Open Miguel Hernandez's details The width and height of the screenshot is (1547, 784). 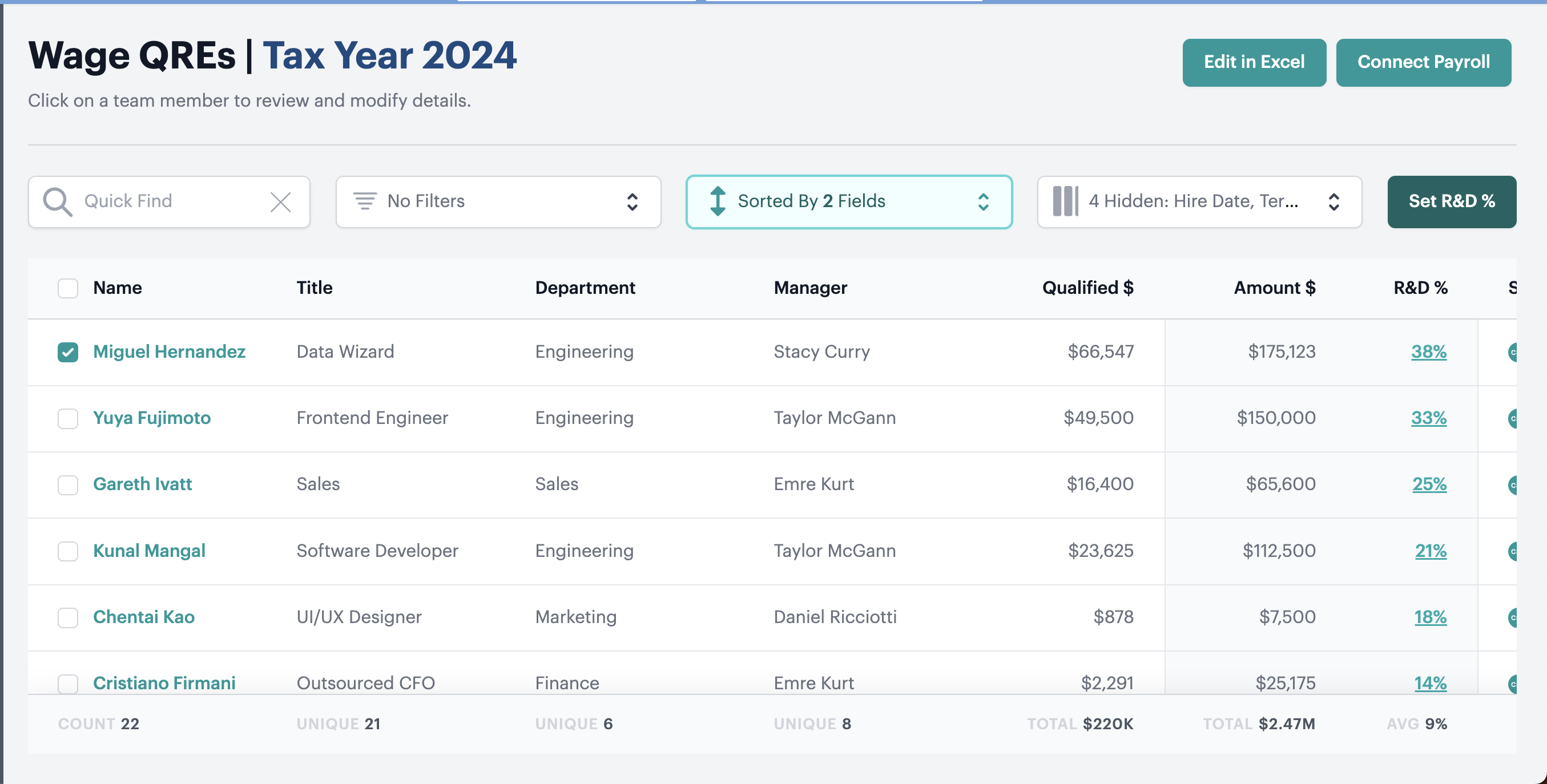pyautogui.click(x=170, y=352)
